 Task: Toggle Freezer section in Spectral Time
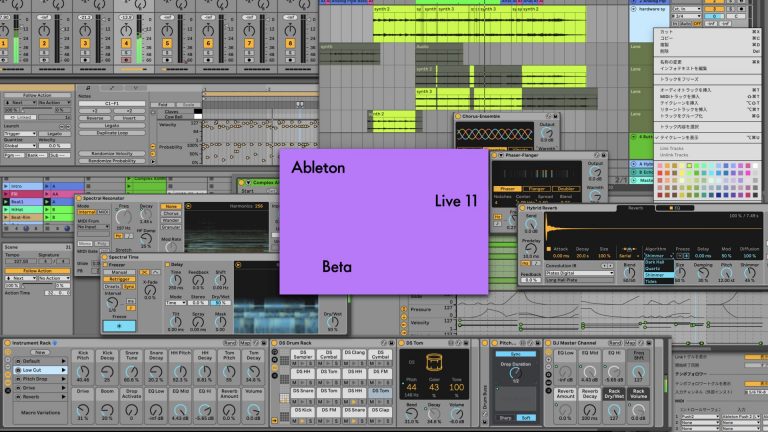[105, 264]
